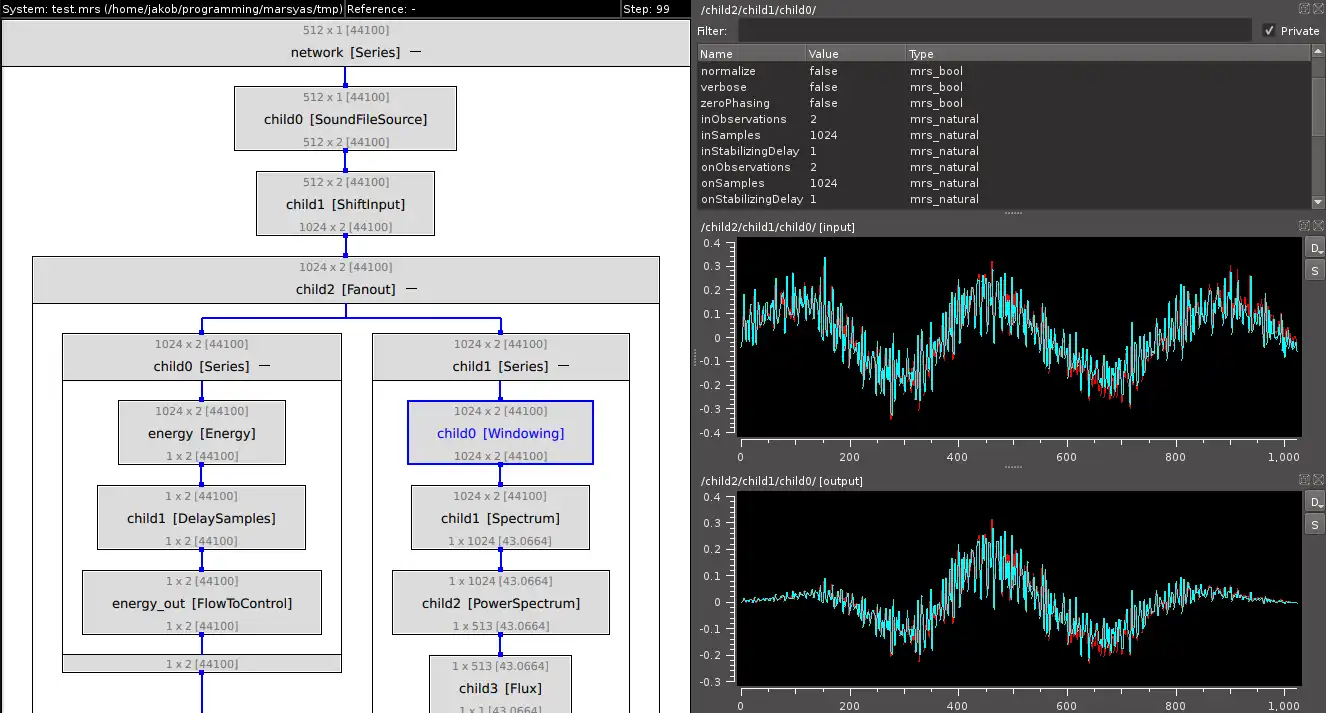Collapse the network Series node

pyautogui.click(x=415, y=52)
